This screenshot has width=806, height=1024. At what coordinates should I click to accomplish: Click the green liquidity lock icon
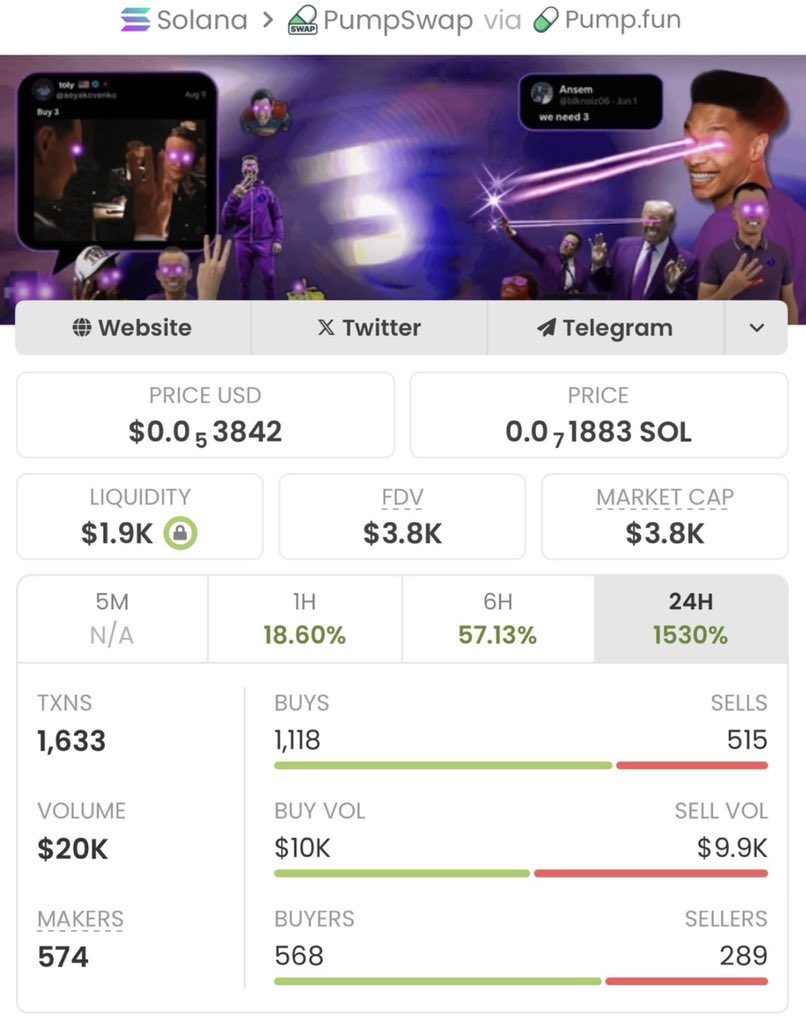[180, 533]
